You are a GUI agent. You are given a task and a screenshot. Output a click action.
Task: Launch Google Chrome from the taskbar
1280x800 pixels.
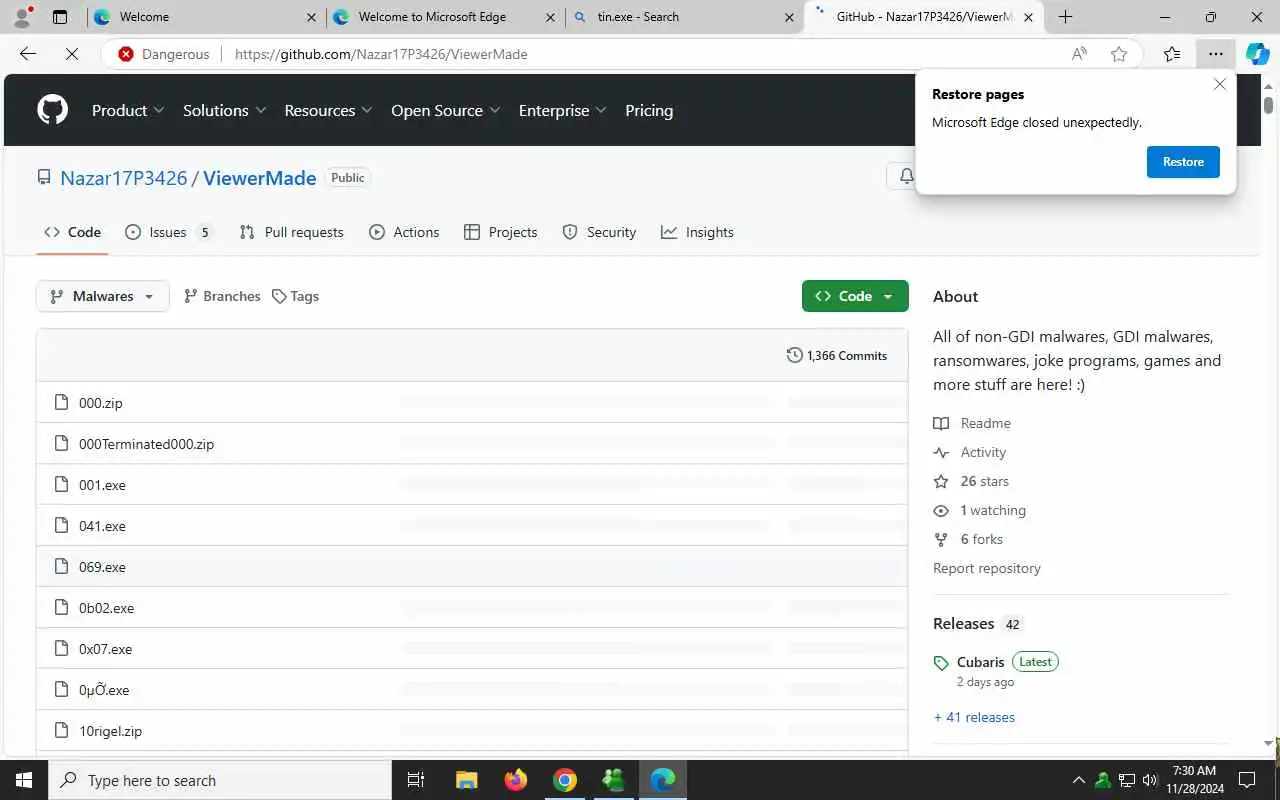coord(565,780)
